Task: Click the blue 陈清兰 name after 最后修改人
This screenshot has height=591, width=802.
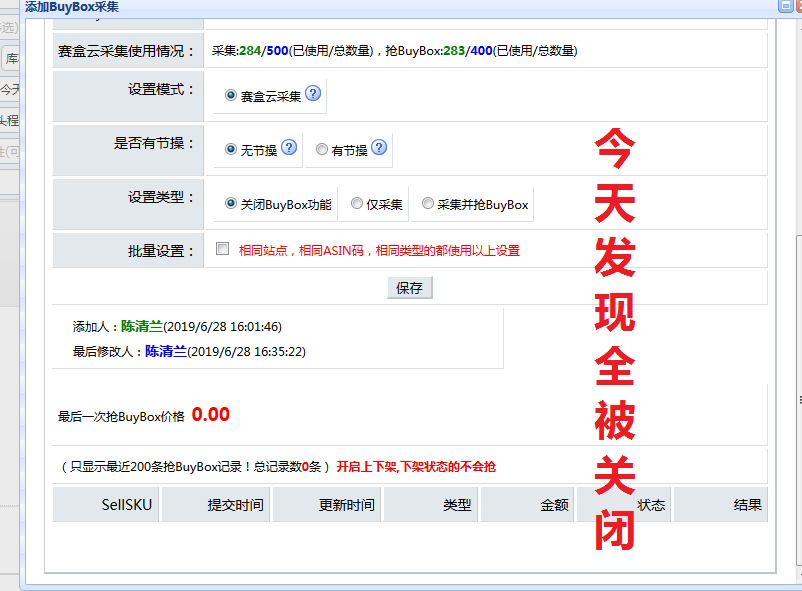Action: point(166,352)
